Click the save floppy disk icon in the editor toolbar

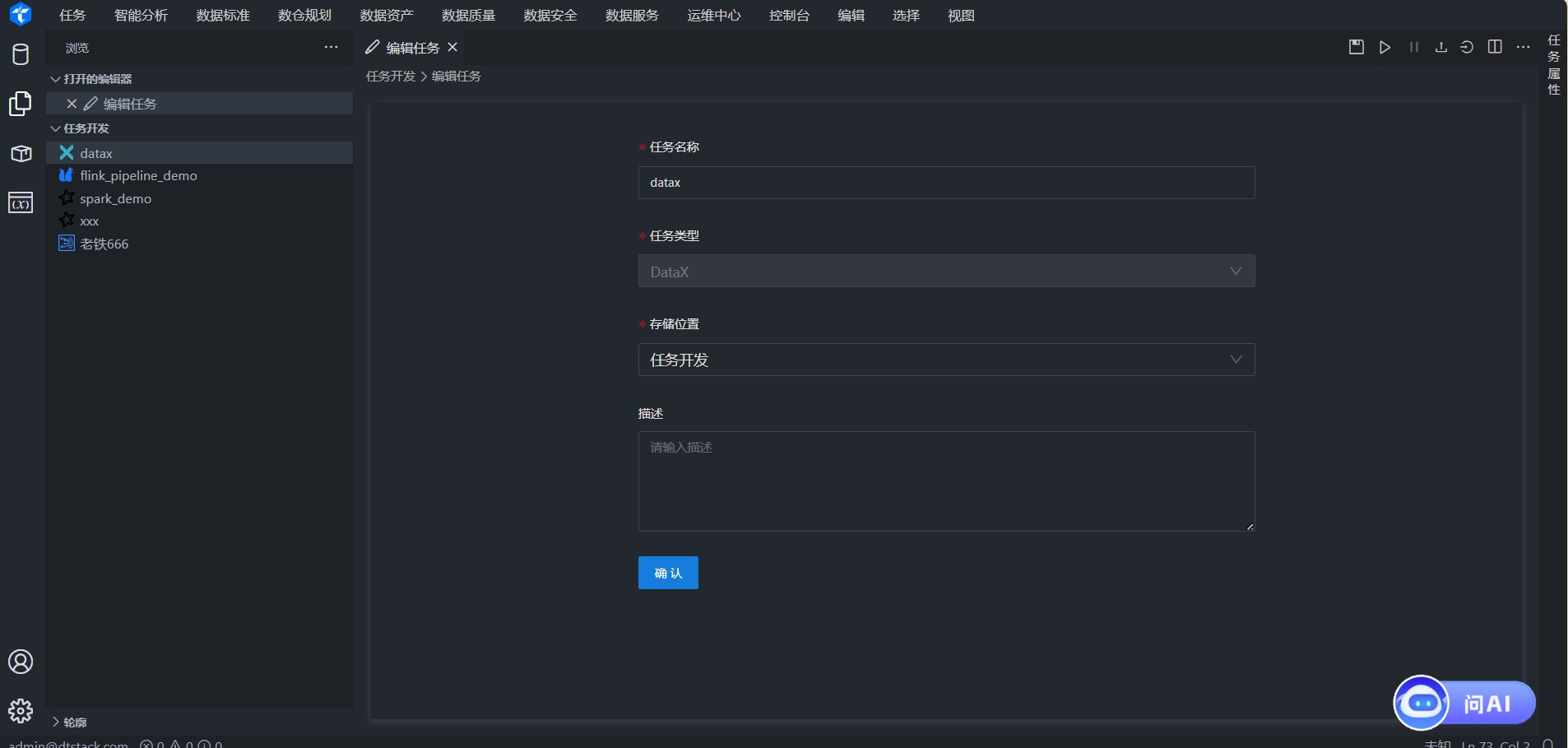(x=1357, y=47)
